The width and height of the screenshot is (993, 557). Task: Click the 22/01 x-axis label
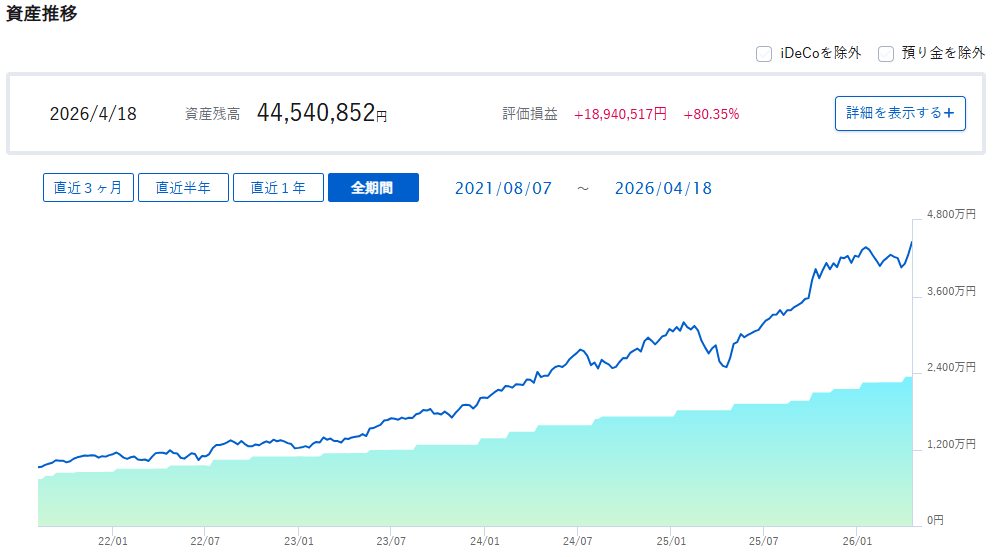coord(112,541)
